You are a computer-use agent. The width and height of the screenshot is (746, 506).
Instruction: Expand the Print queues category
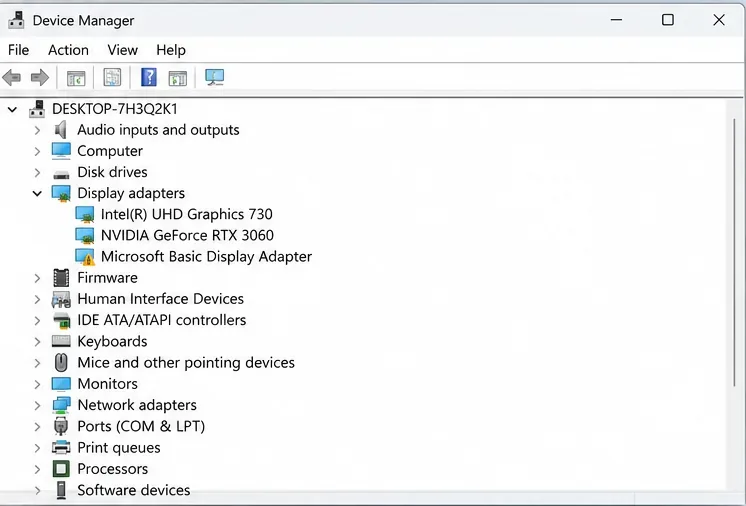[37, 448]
